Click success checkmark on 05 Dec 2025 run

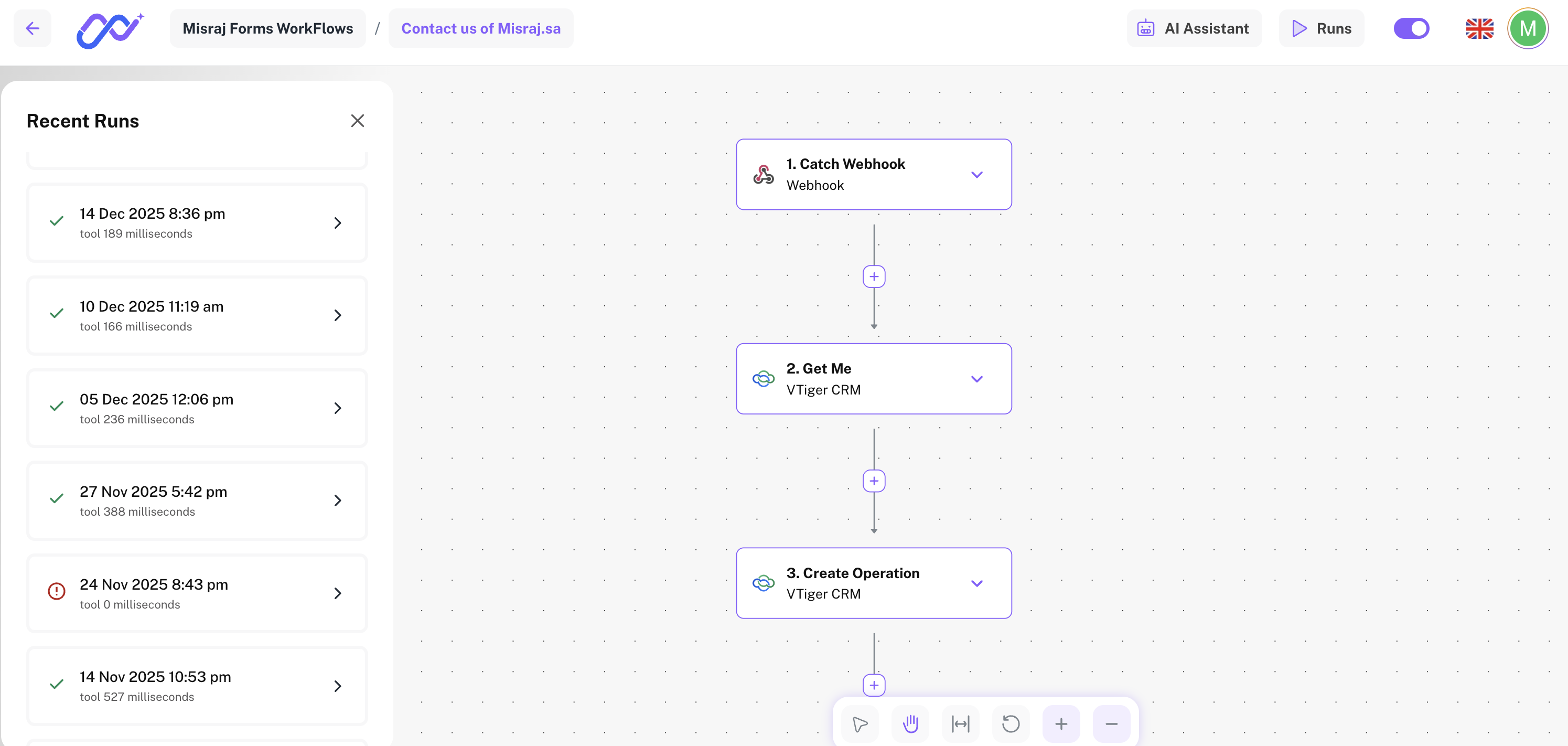(x=57, y=406)
